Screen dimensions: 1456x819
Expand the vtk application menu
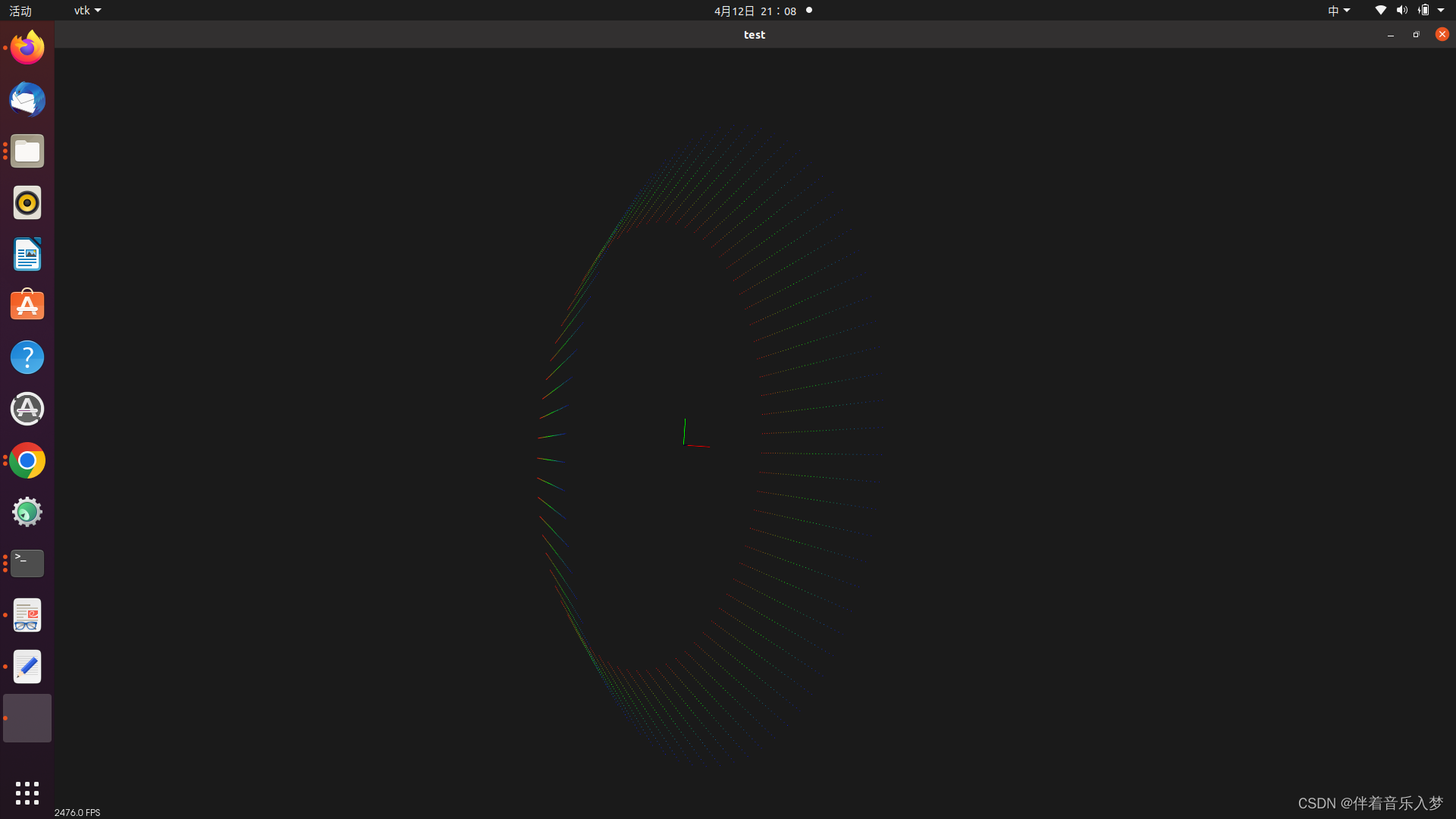click(x=87, y=11)
